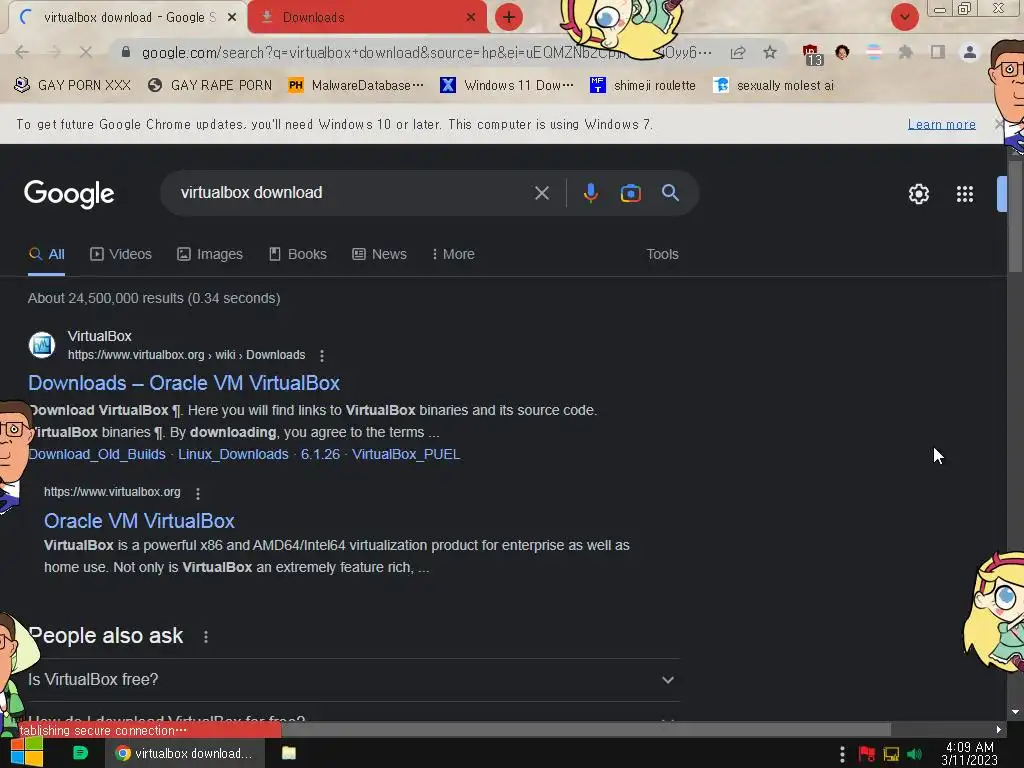Open the Chrome profile avatar icon
The width and height of the screenshot is (1024, 768).
pyautogui.click(x=970, y=52)
